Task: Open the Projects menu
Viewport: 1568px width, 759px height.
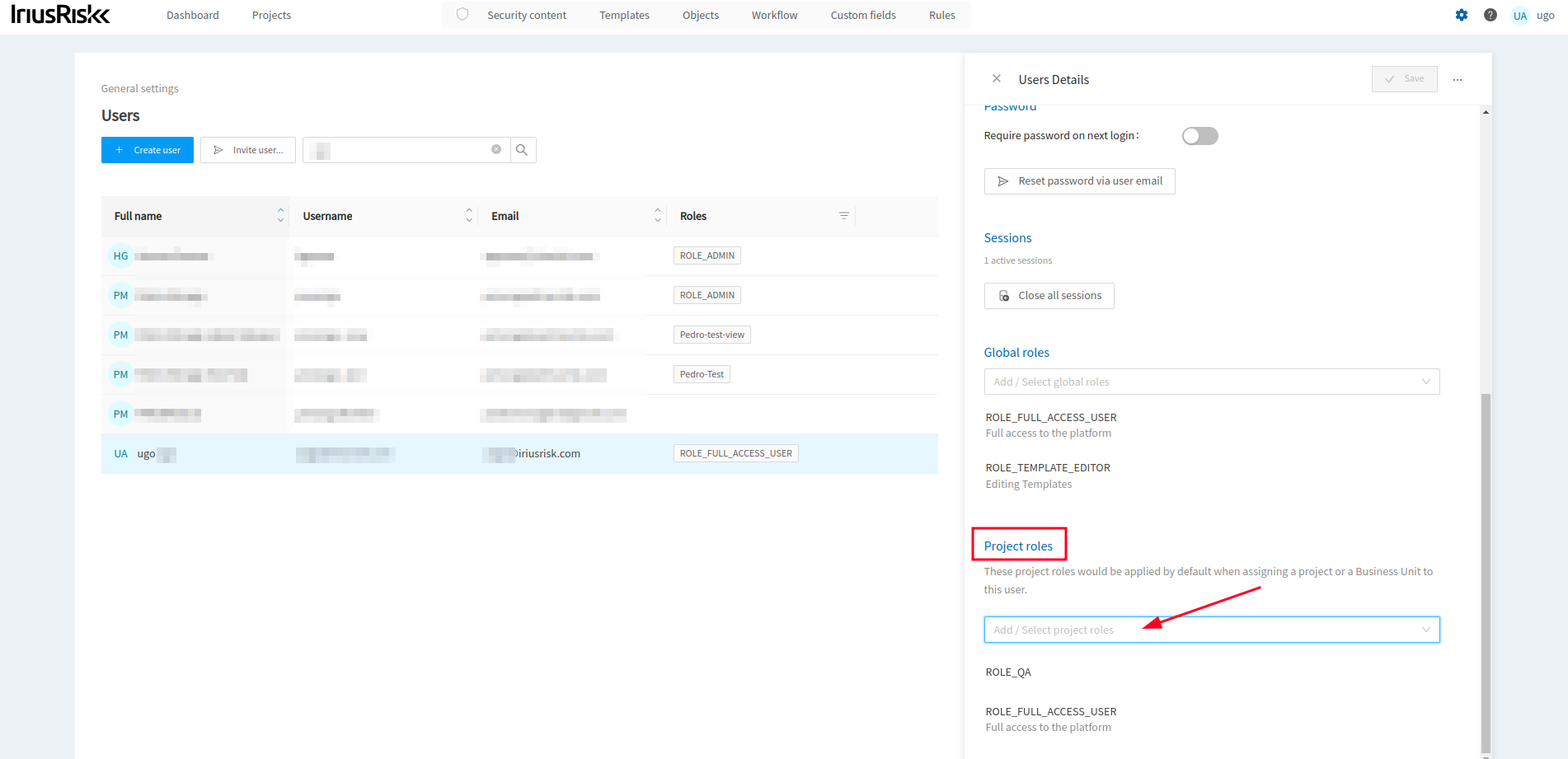Action: (271, 15)
